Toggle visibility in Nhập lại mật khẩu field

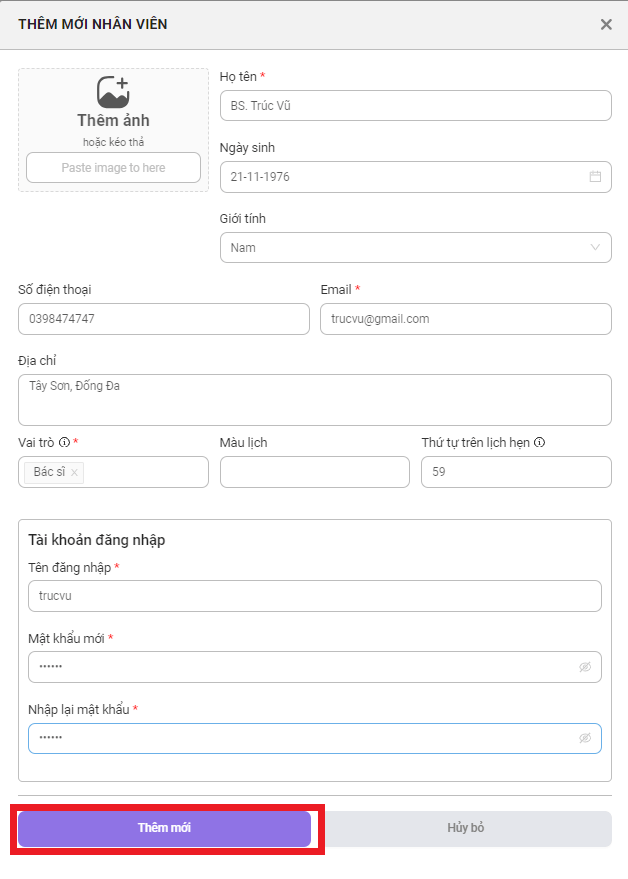tap(585, 738)
